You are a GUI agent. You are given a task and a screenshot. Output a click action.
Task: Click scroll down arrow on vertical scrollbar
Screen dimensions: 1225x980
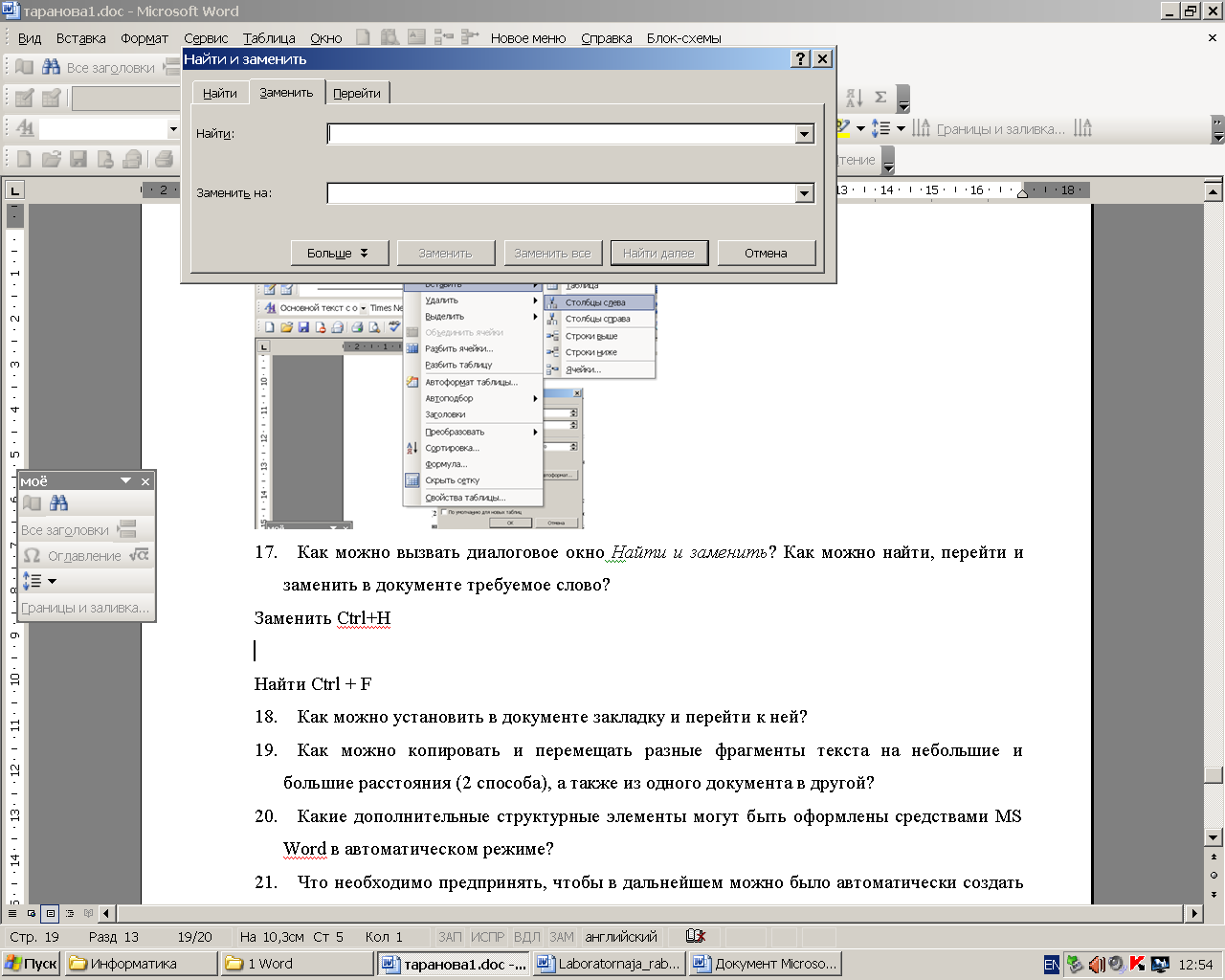(x=1214, y=838)
